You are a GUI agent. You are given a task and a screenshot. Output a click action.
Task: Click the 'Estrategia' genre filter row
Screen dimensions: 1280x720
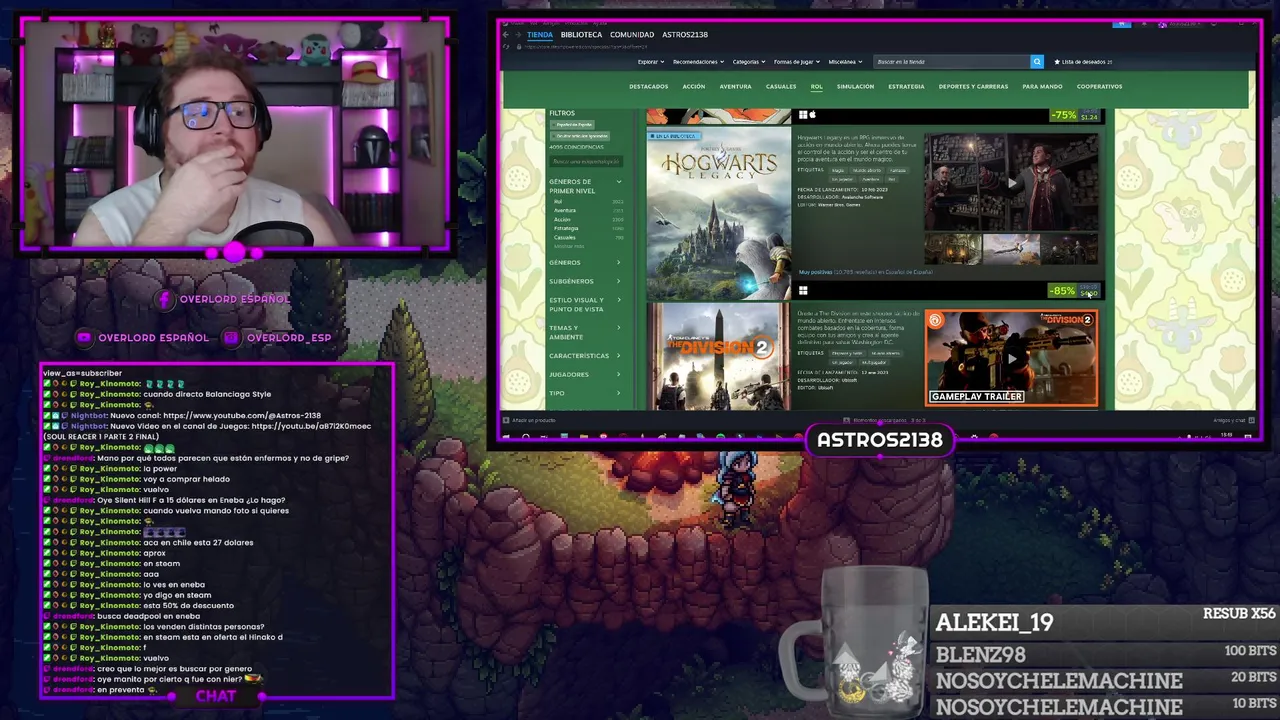pos(589,229)
